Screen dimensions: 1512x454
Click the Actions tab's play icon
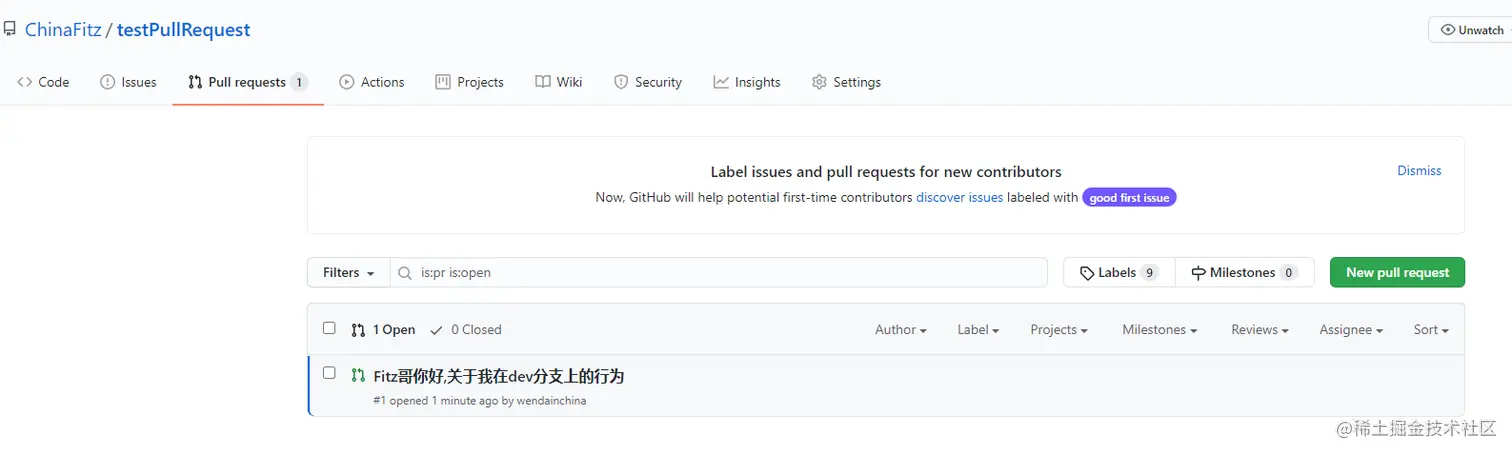(x=347, y=82)
